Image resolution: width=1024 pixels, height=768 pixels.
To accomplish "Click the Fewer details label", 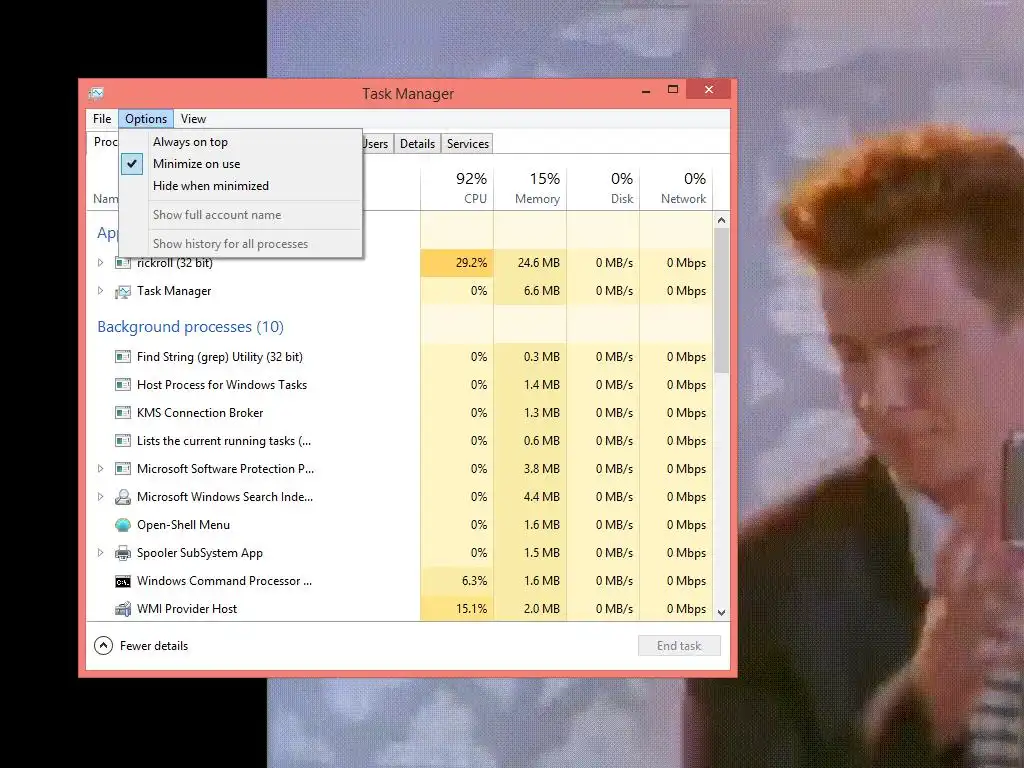I will tap(154, 646).
